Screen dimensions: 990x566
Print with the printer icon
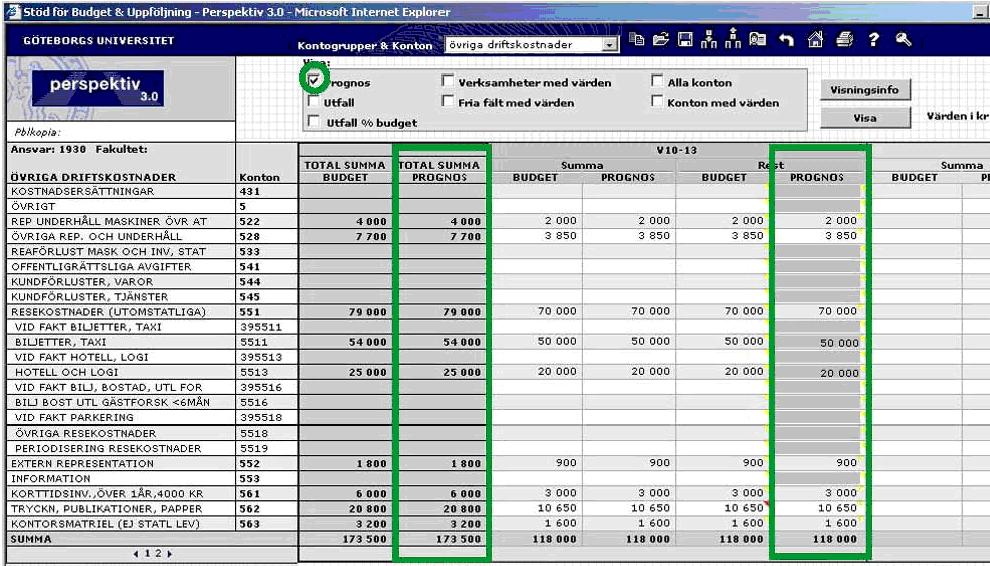(844, 40)
